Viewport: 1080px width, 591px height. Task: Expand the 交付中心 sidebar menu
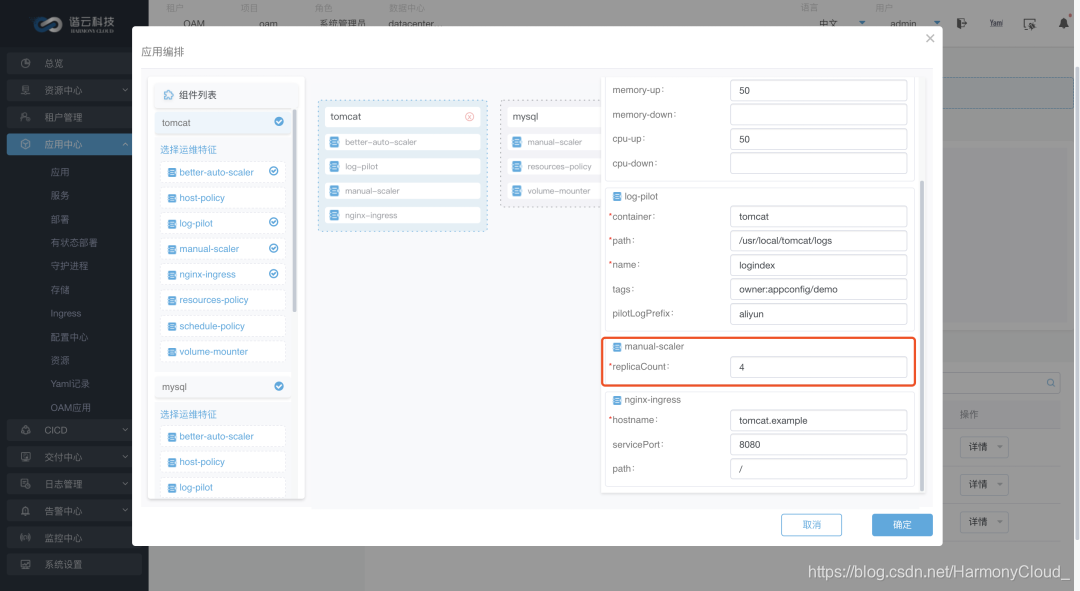(125, 457)
